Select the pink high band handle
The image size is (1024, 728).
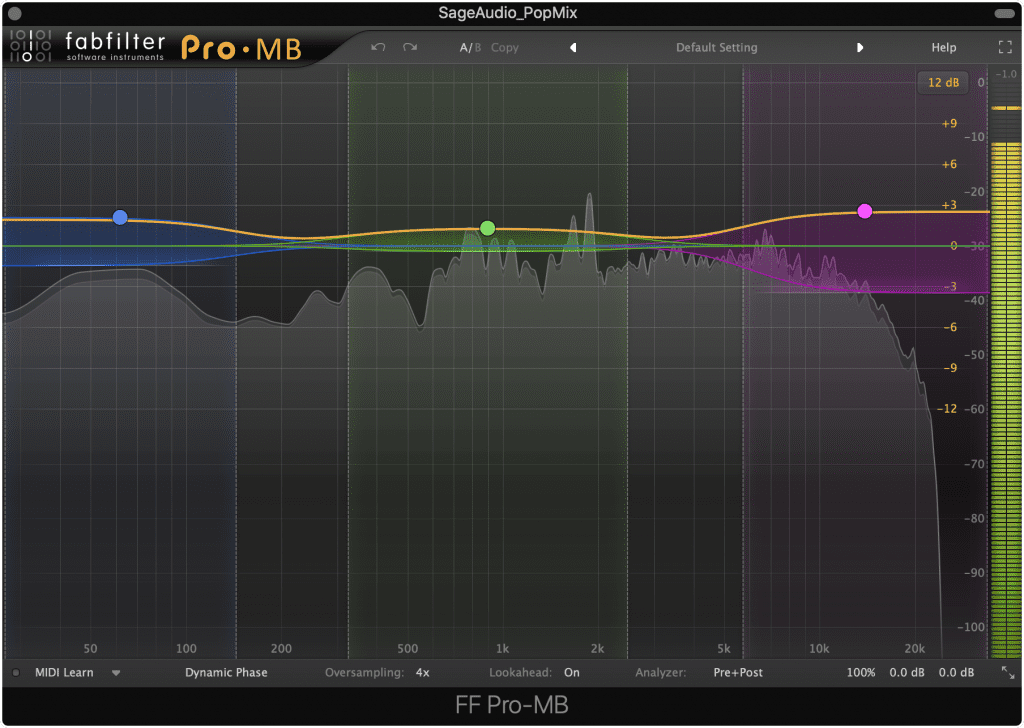pyautogui.click(x=865, y=212)
